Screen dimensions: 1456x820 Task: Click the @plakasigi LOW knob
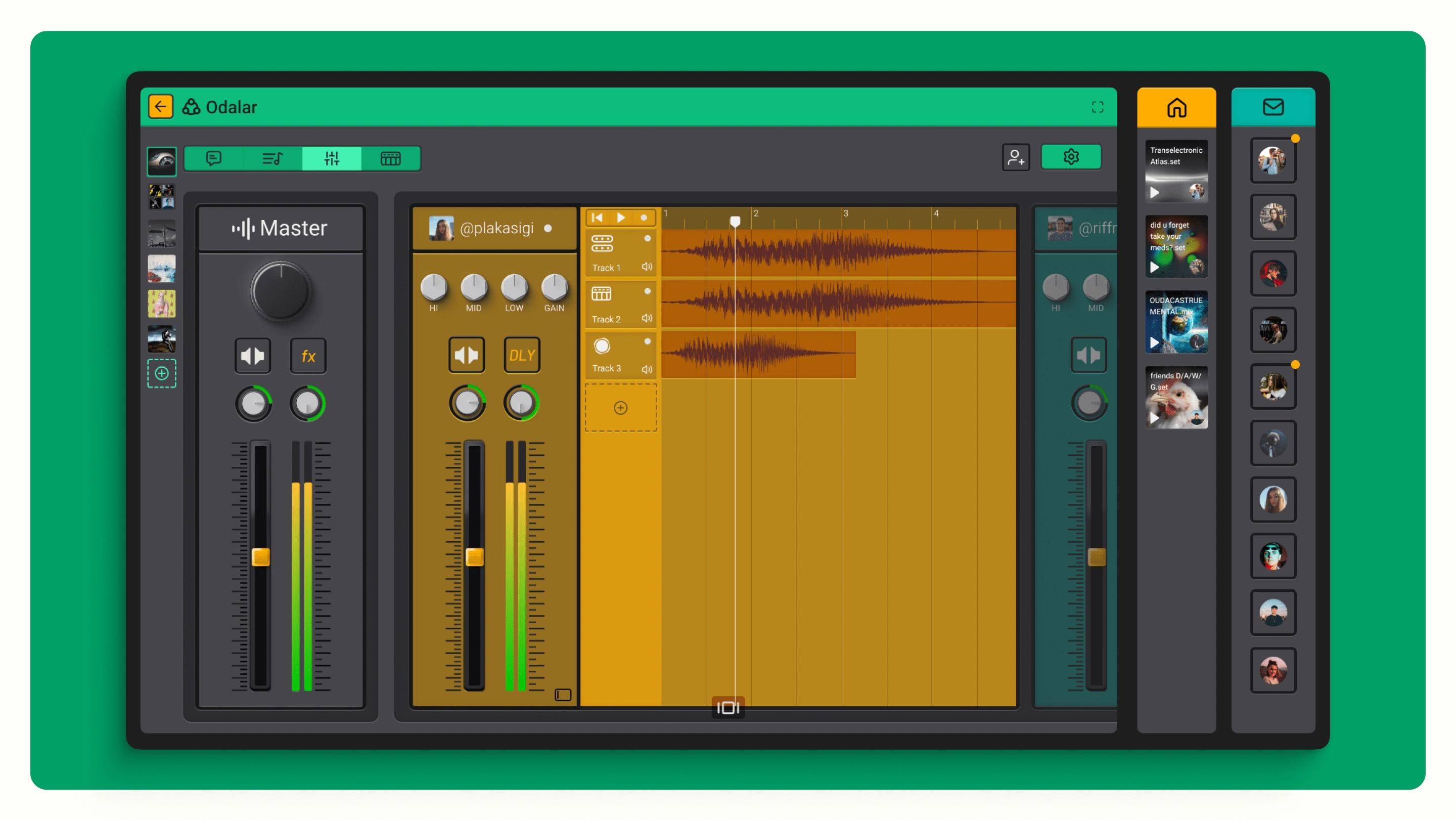(x=514, y=287)
